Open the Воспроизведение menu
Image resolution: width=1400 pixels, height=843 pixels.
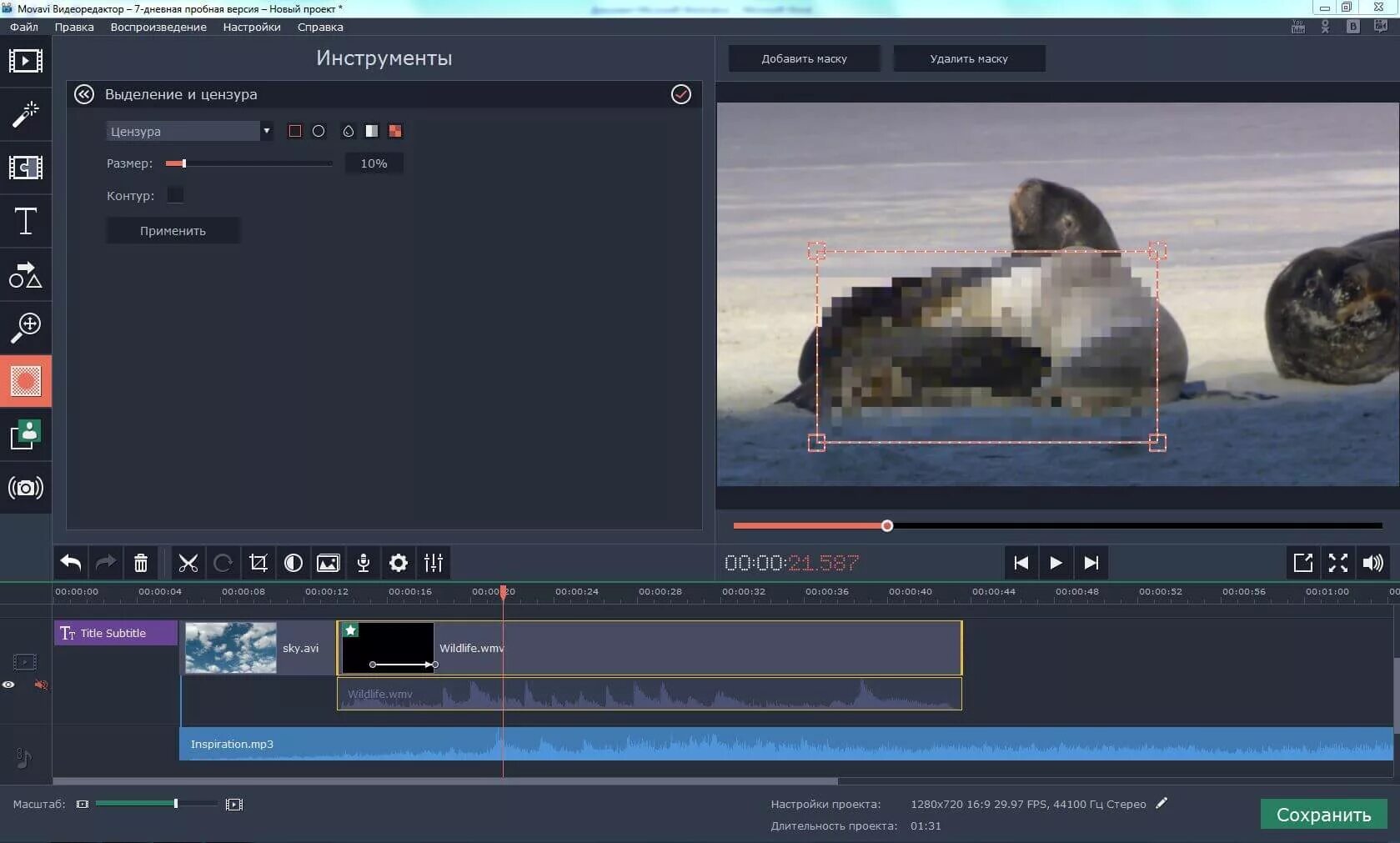pyautogui.click(x=158, y=27)
